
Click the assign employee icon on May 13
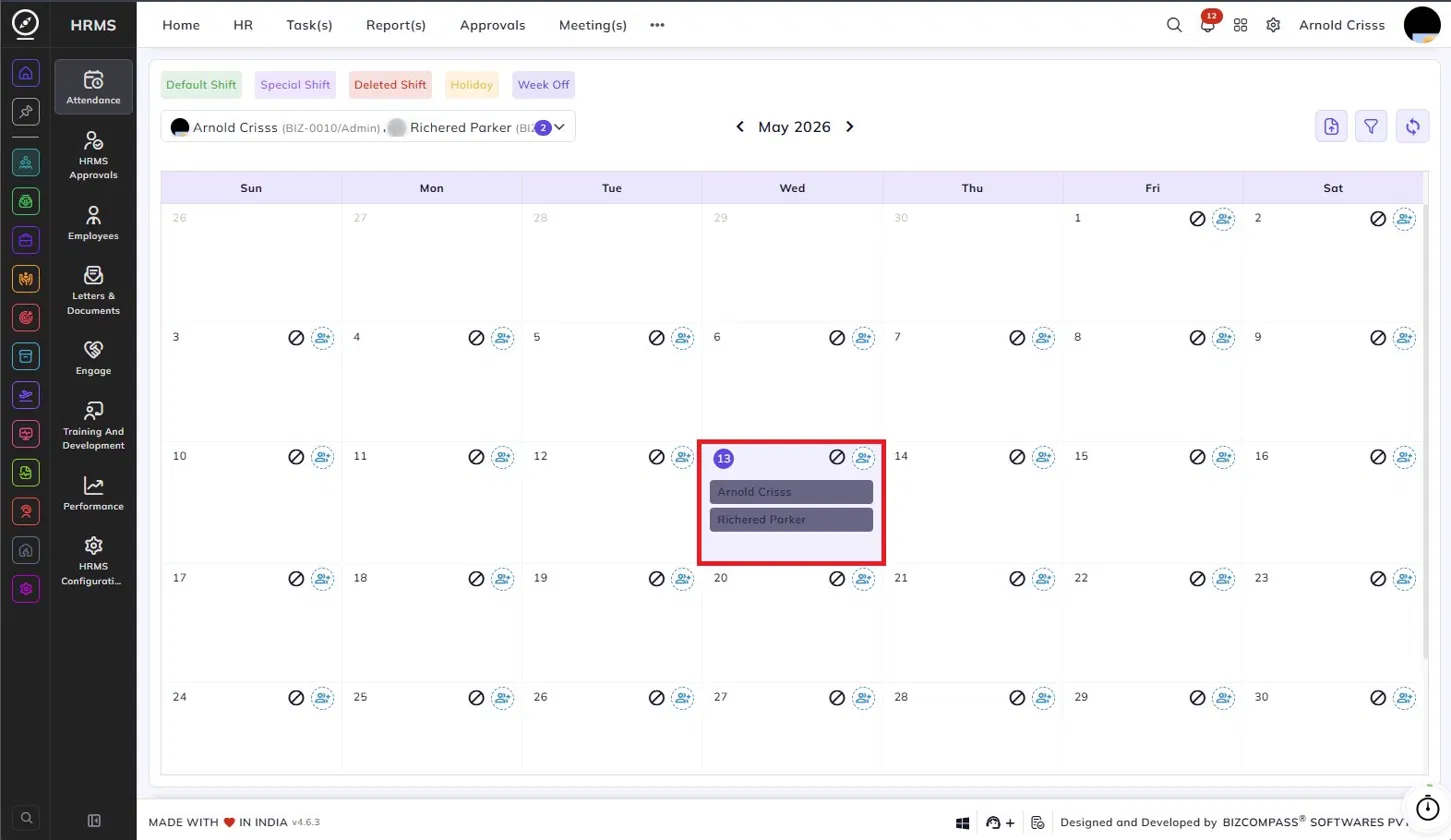pyautogui.click(x=863, y=458)
